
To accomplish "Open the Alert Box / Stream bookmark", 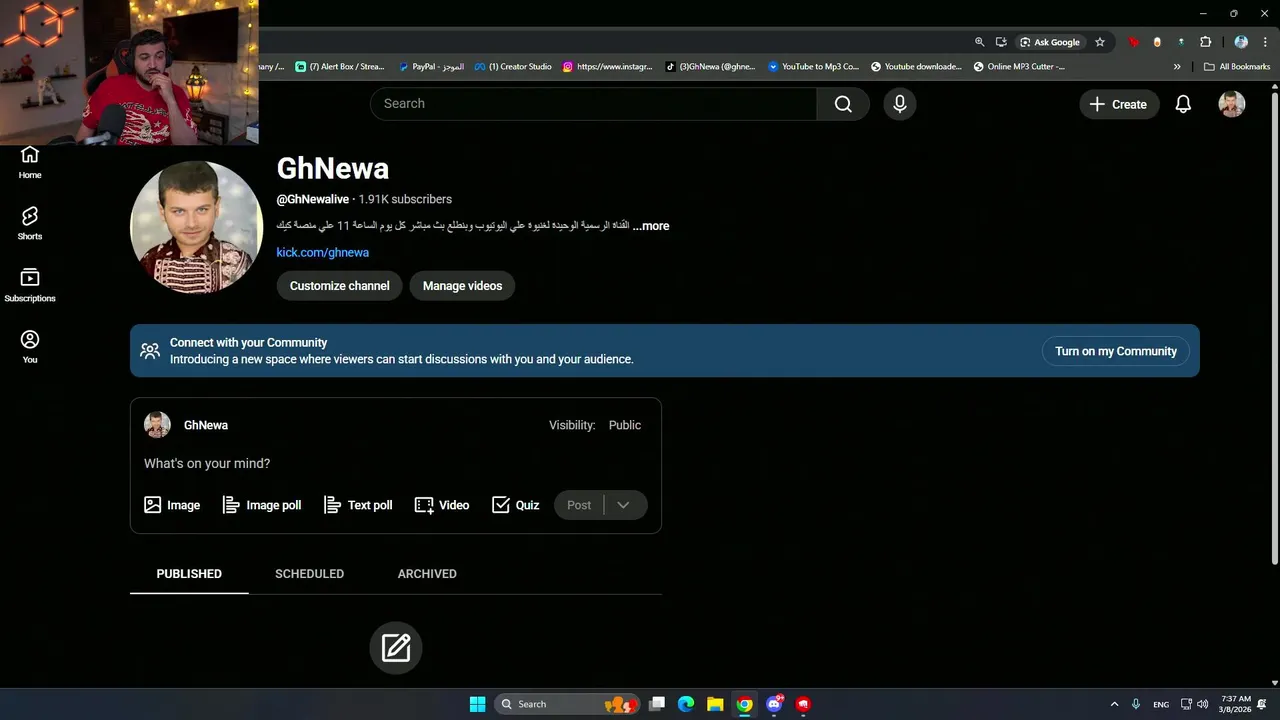I will [340, 67].
